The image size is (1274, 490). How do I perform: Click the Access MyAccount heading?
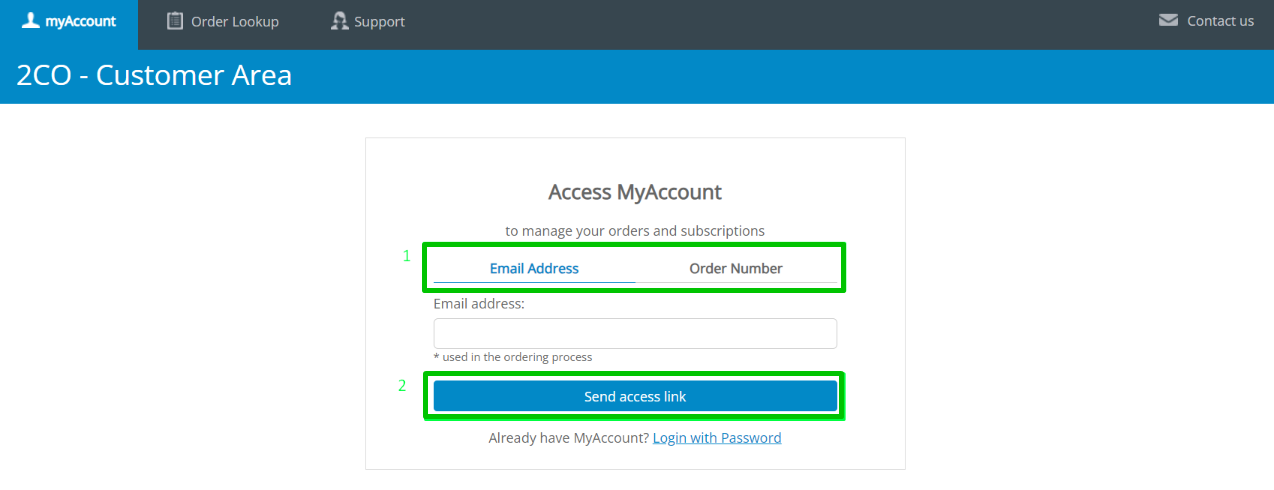coord(635,192)
